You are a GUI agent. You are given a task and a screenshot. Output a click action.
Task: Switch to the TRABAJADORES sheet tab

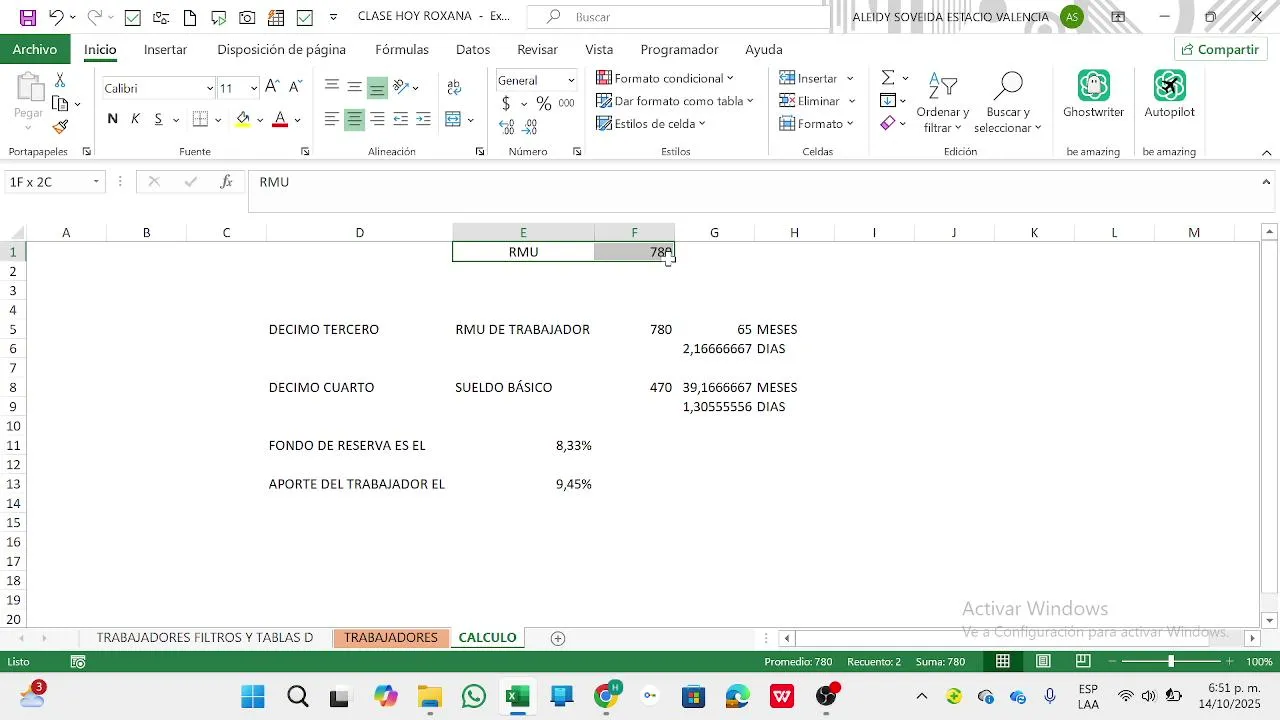391,638
